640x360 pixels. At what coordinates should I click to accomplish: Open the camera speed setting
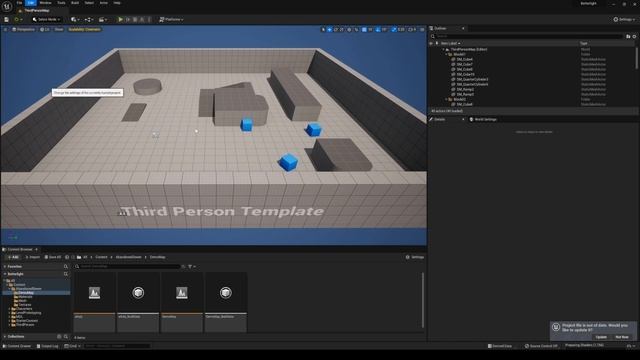coord(412,29)
